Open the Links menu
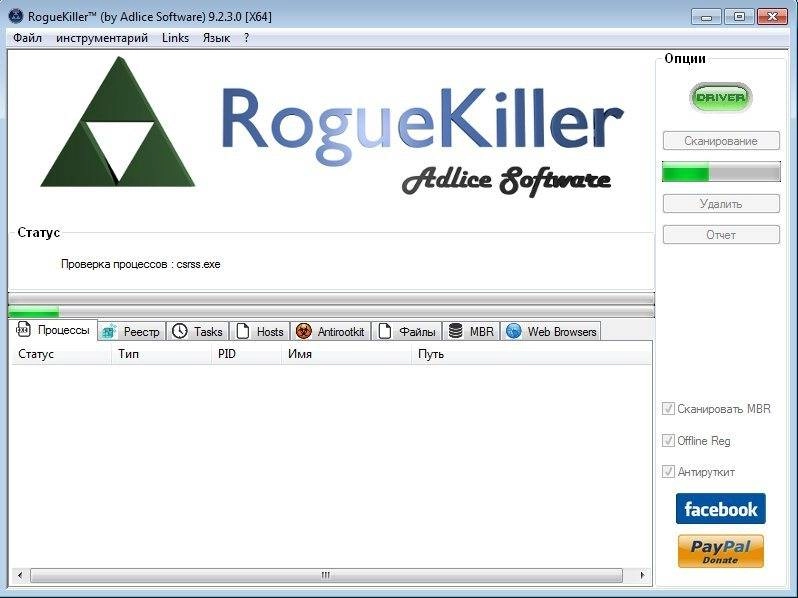The image size is (798, 598). pyautogui.click(x=175, y=38)
